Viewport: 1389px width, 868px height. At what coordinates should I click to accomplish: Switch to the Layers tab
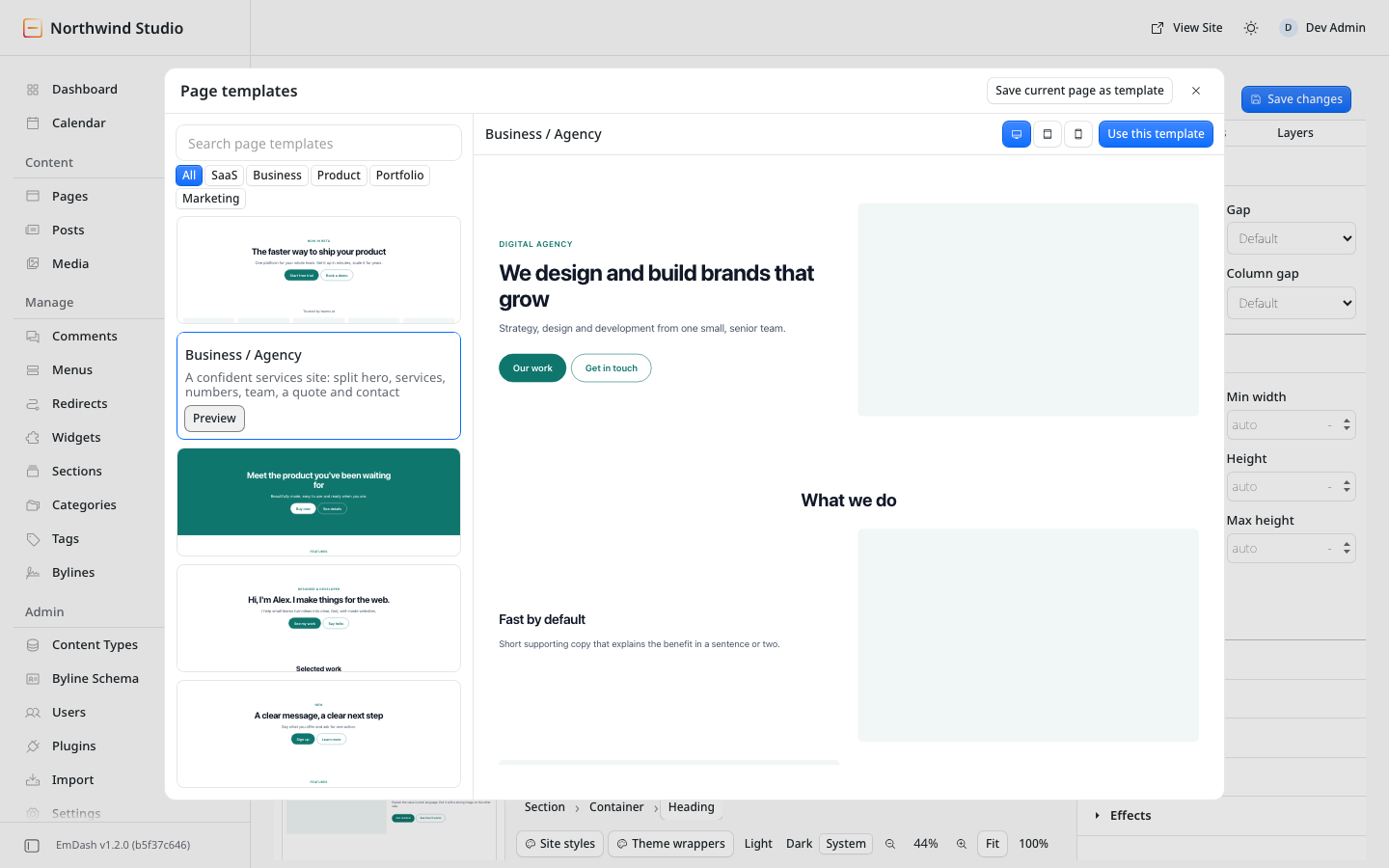1295,133
